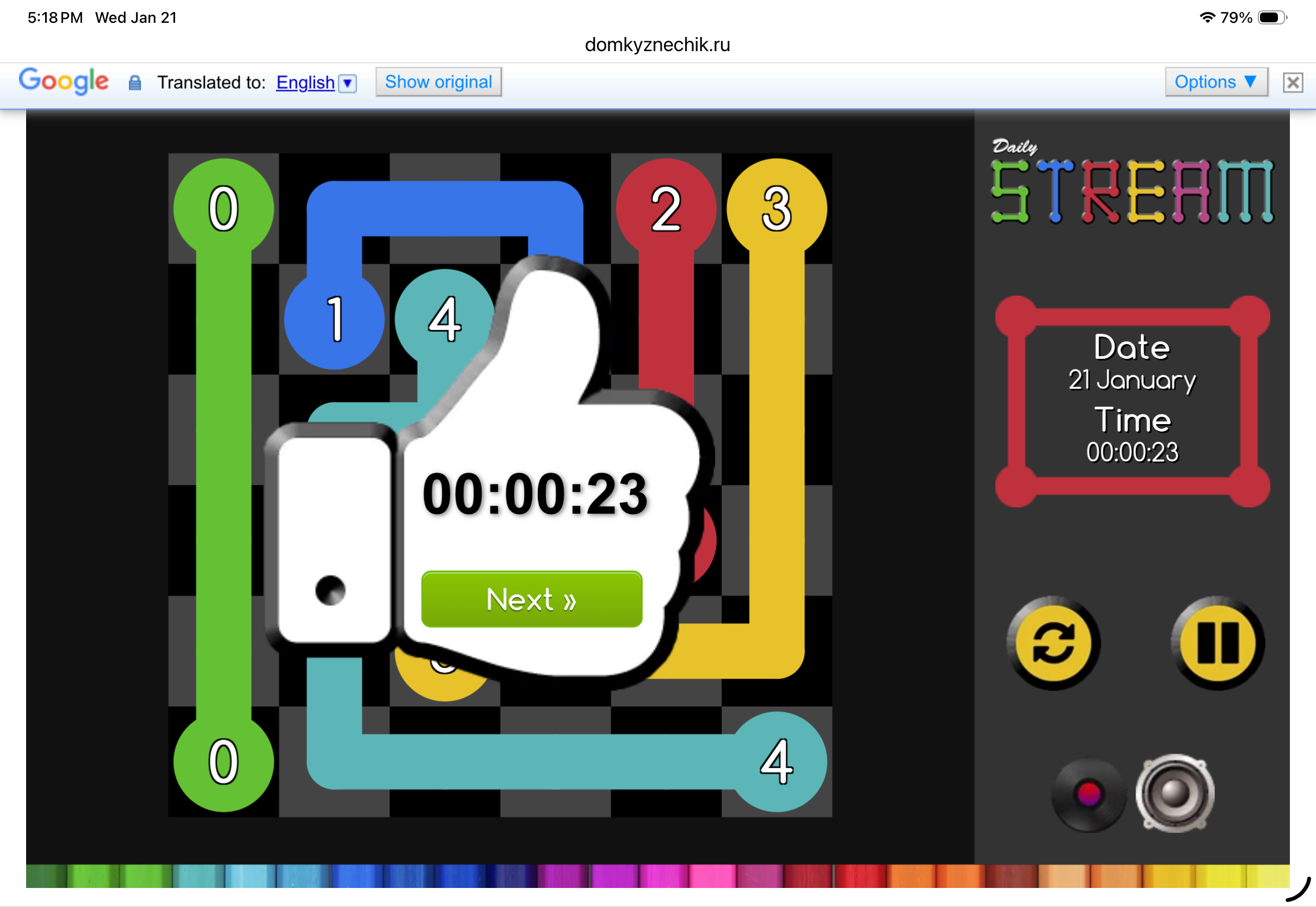
Task: Click the lock icon beside Translated to
Action: [x=135, y=83]
